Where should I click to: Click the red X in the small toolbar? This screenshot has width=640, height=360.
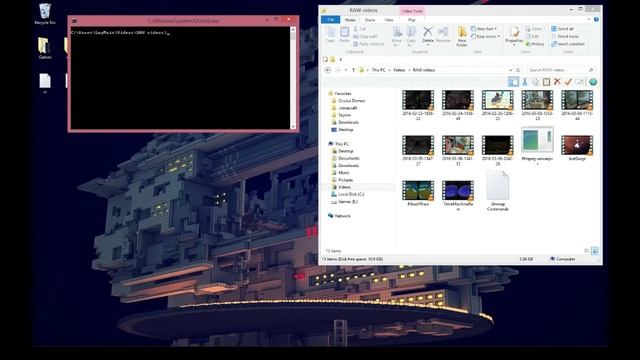click(557, 82)
